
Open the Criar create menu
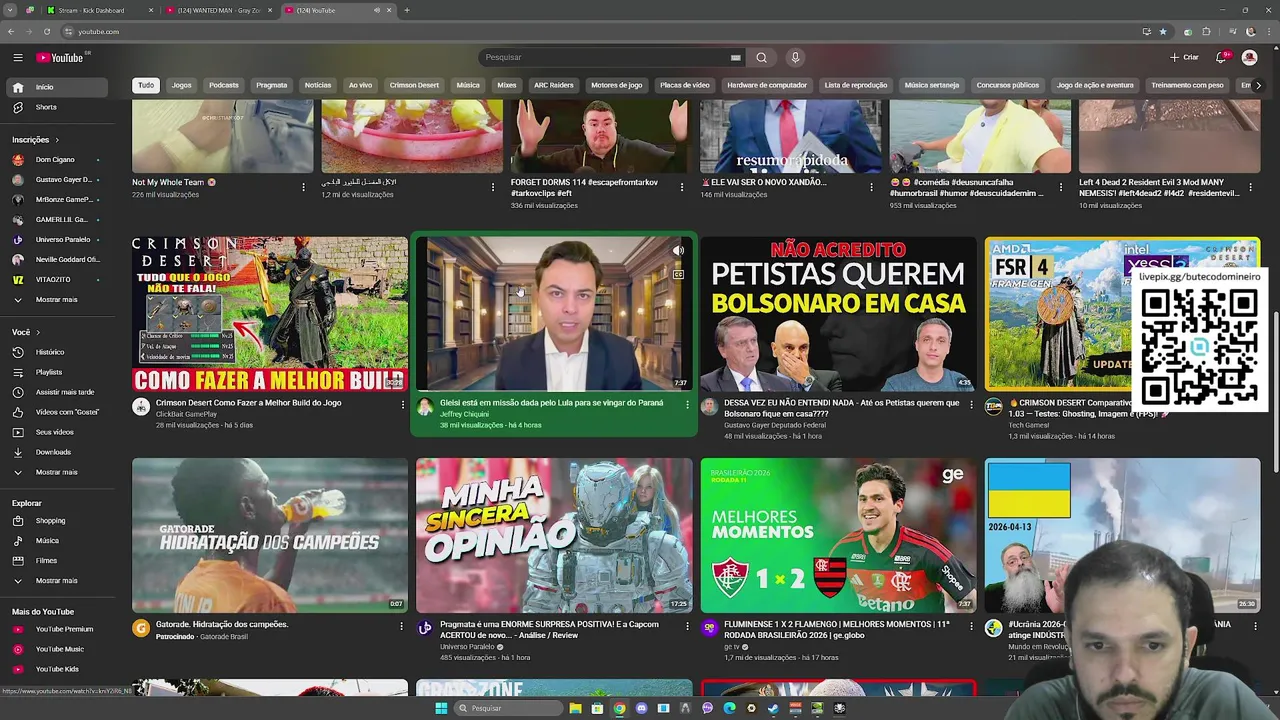point(1184,58)
